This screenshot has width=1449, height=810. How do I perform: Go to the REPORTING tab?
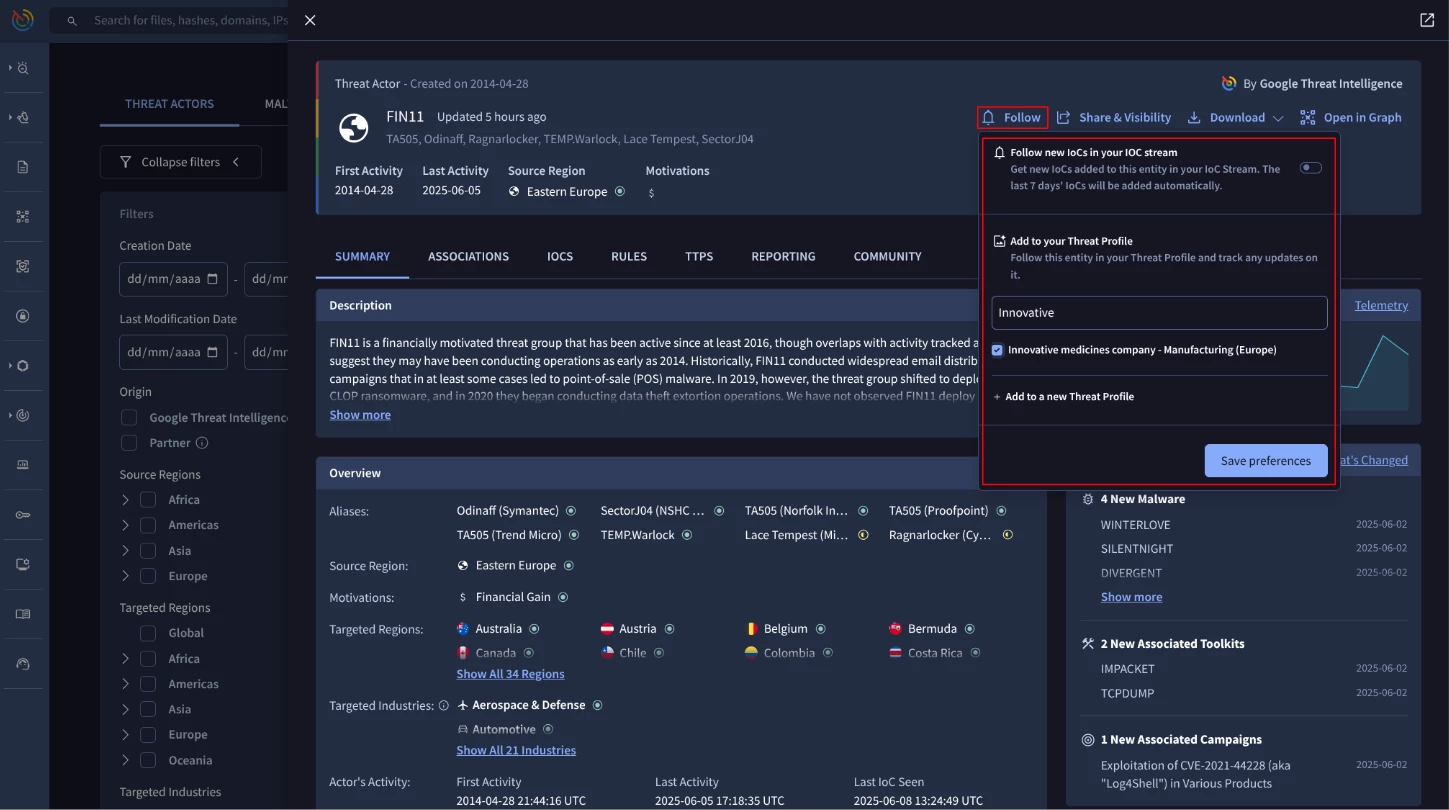coord(783,257)
